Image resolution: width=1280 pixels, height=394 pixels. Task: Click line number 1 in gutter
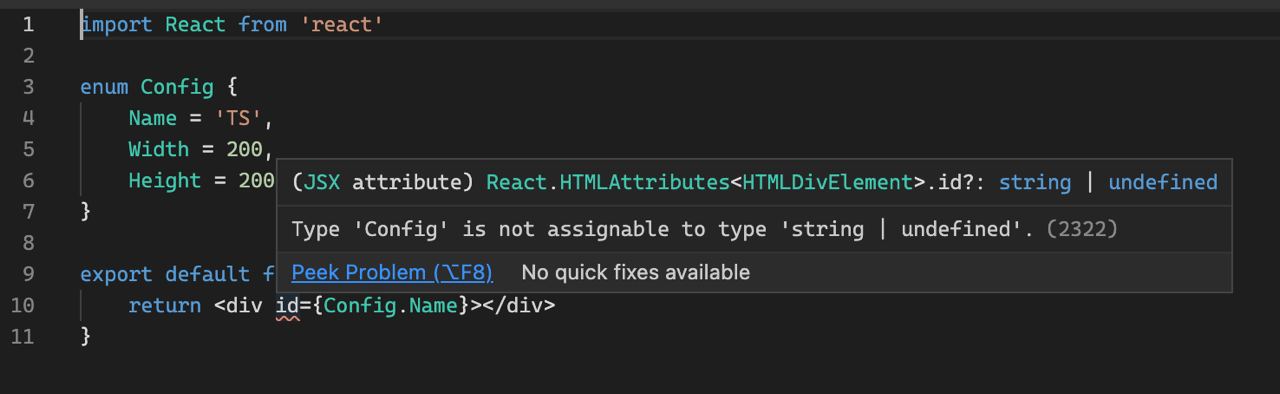click(28, 24)
